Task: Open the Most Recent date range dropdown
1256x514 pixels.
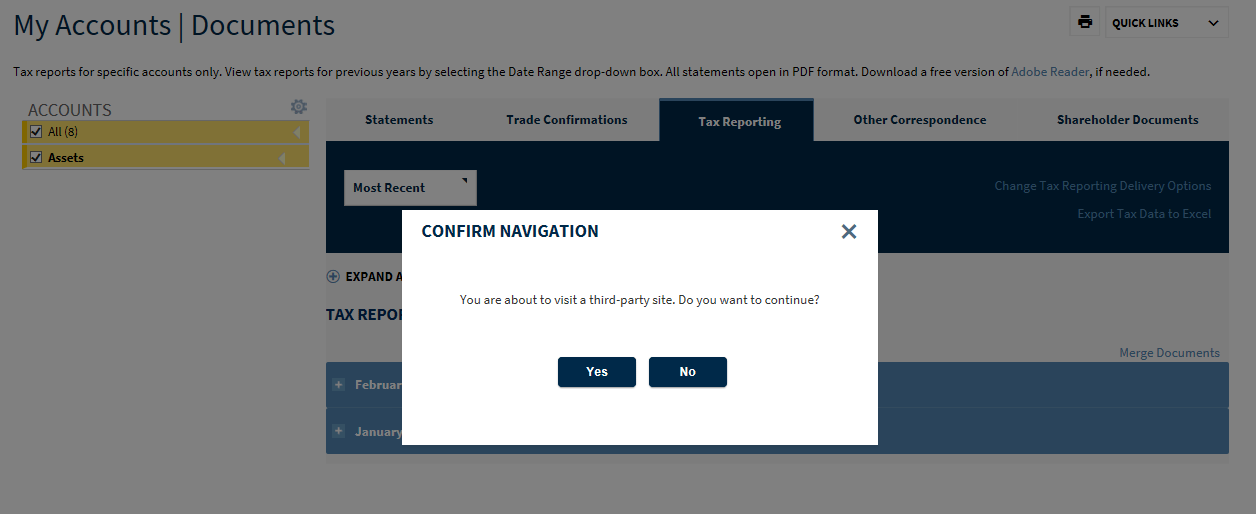Action: point(410,188)
